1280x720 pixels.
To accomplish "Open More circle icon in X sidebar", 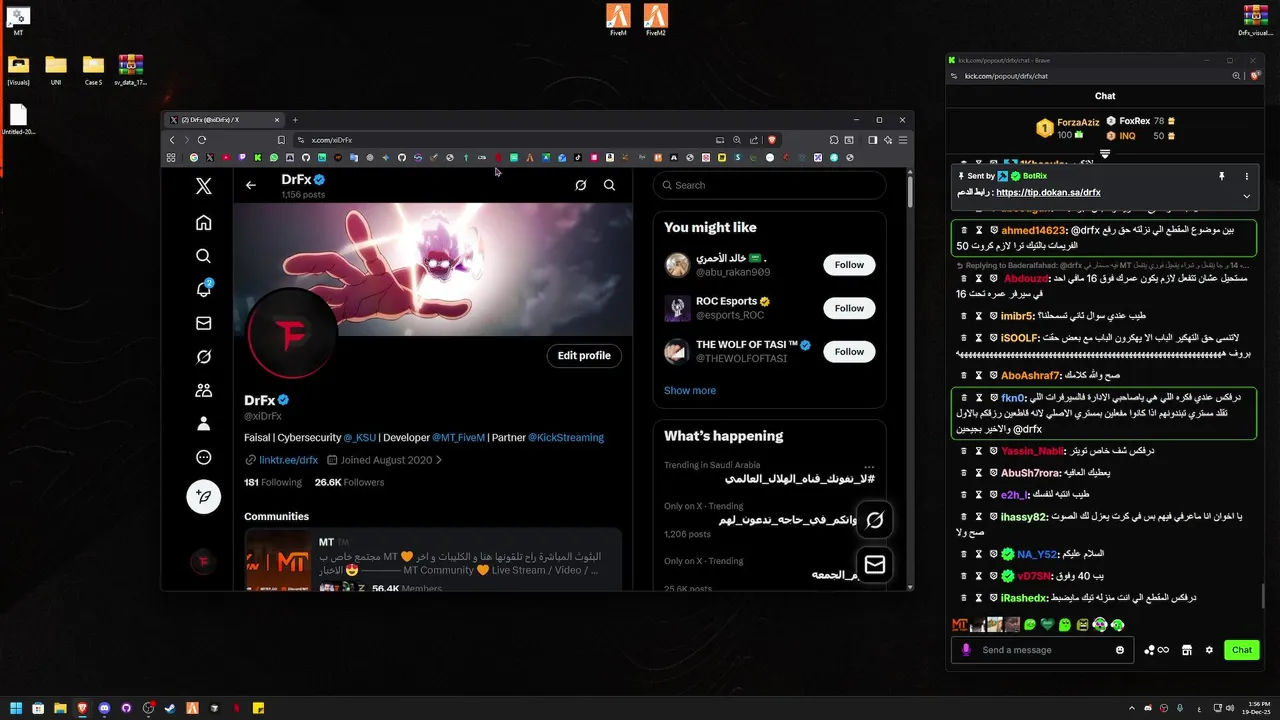I will 204,458.
